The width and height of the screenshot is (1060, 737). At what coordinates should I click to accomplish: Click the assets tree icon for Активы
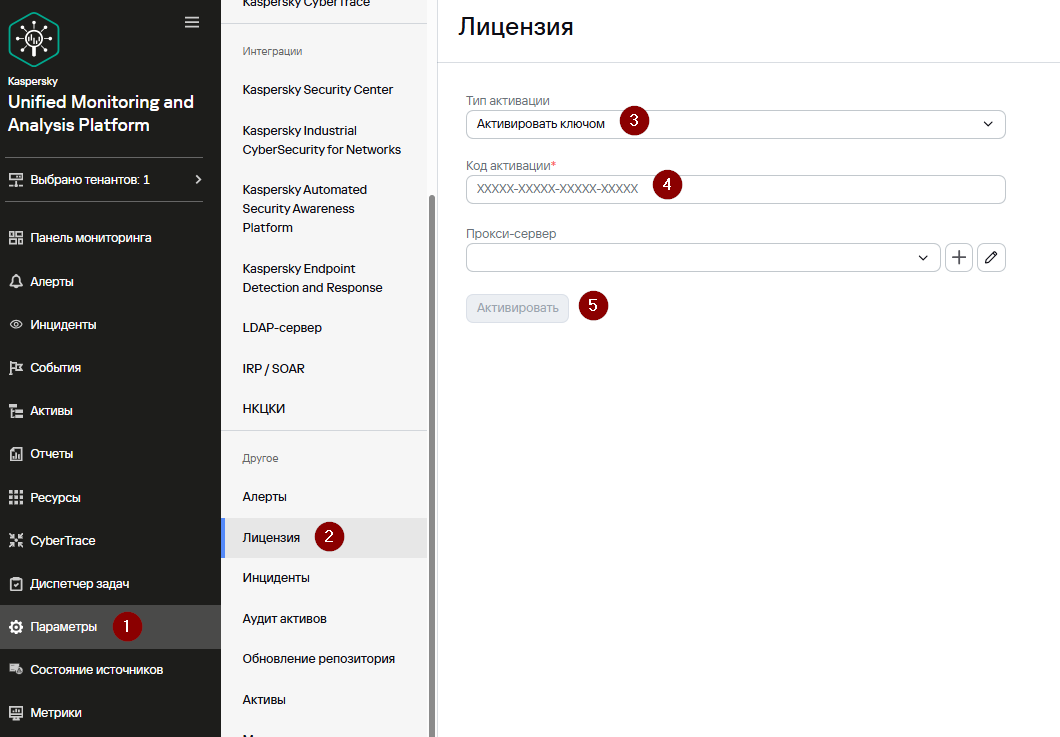point(16,411)
